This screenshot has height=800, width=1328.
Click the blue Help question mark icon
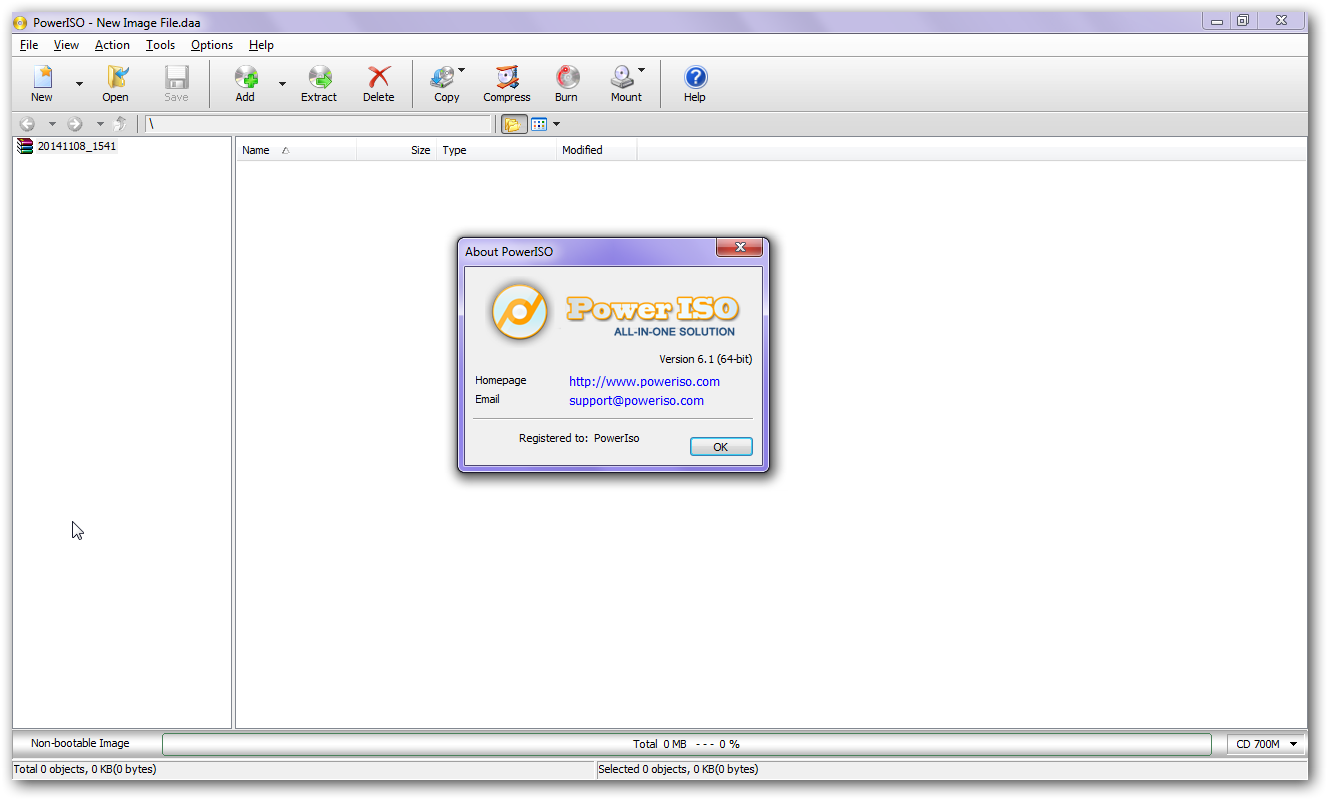695,78
